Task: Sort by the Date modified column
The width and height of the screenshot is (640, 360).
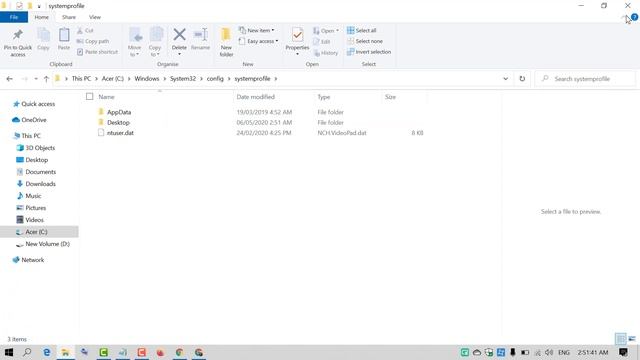Action: pyautogui.click(x=256, y=97)
